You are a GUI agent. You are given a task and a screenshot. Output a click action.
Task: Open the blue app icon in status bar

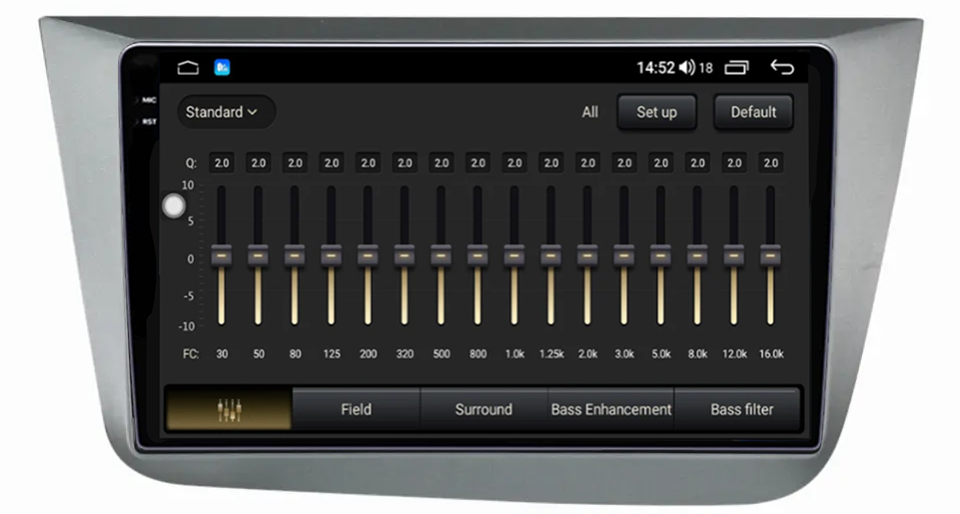(x=222, y=68)
